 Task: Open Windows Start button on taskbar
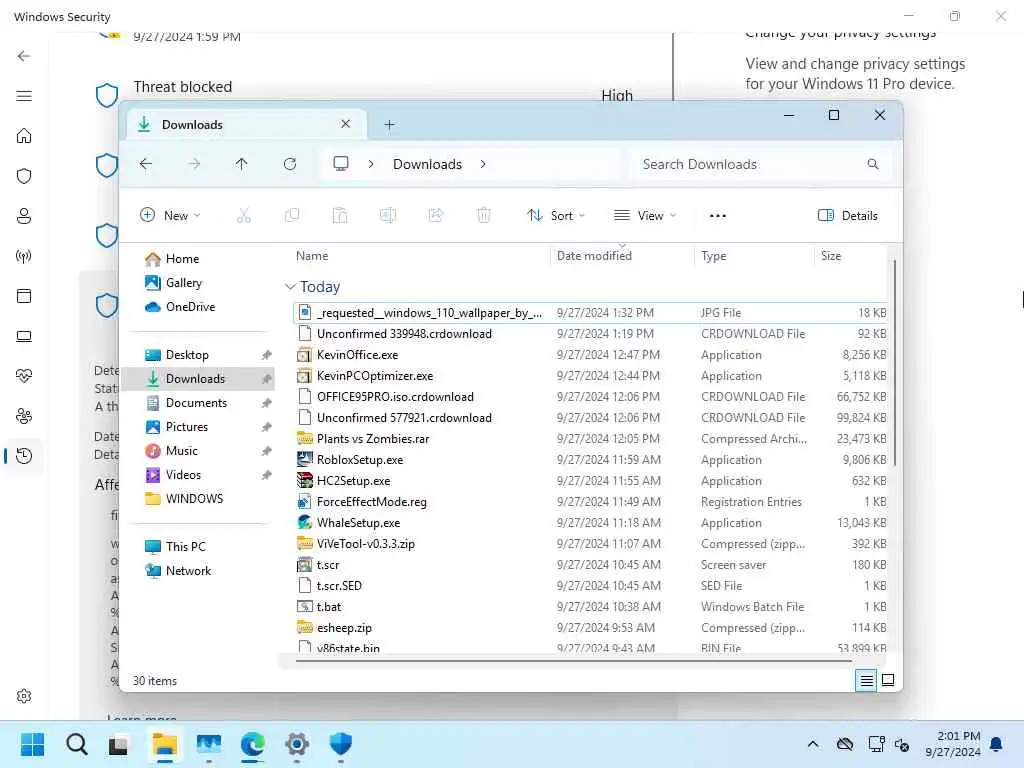(x=32, y=744)
